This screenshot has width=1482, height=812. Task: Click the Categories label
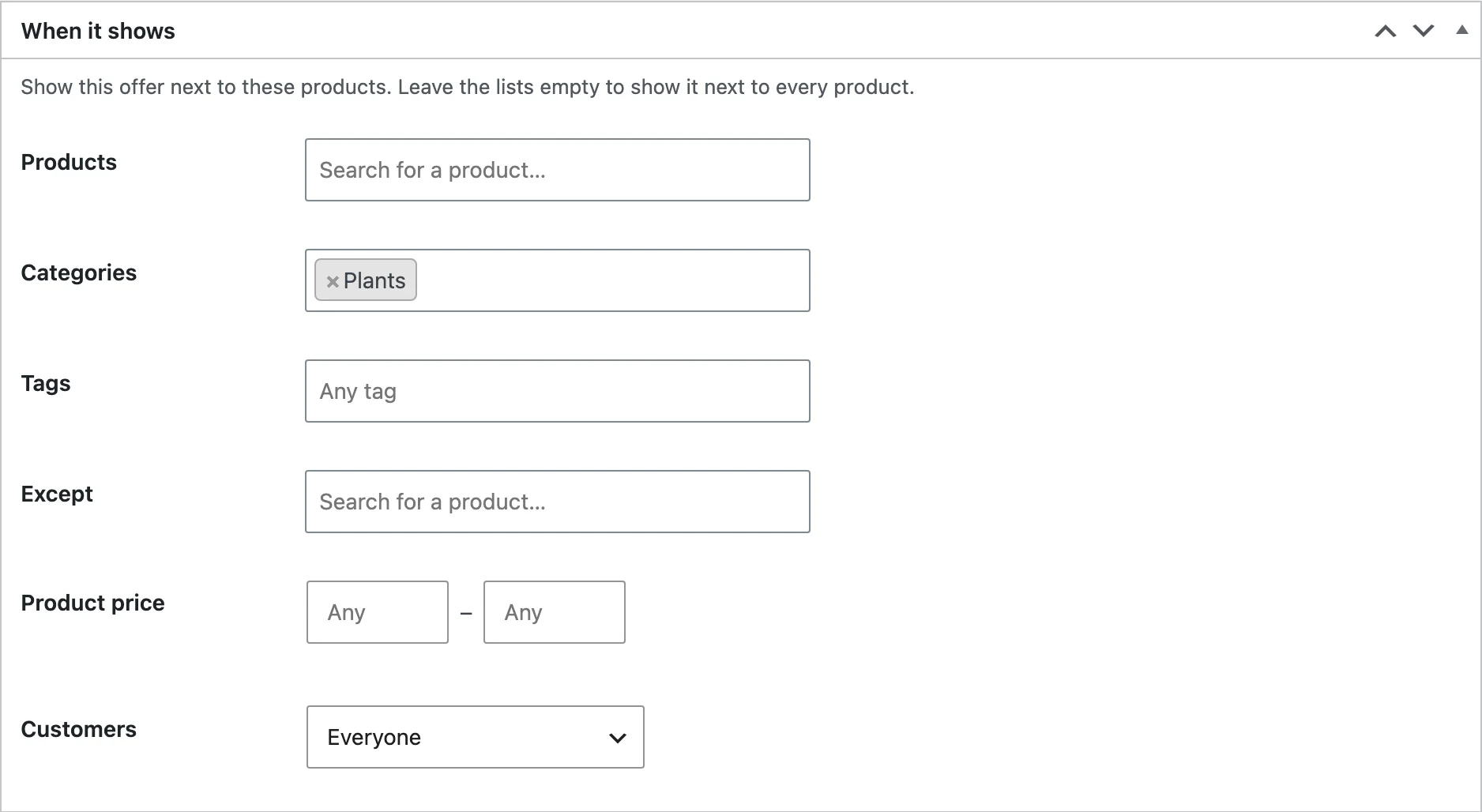coord(79,273)
